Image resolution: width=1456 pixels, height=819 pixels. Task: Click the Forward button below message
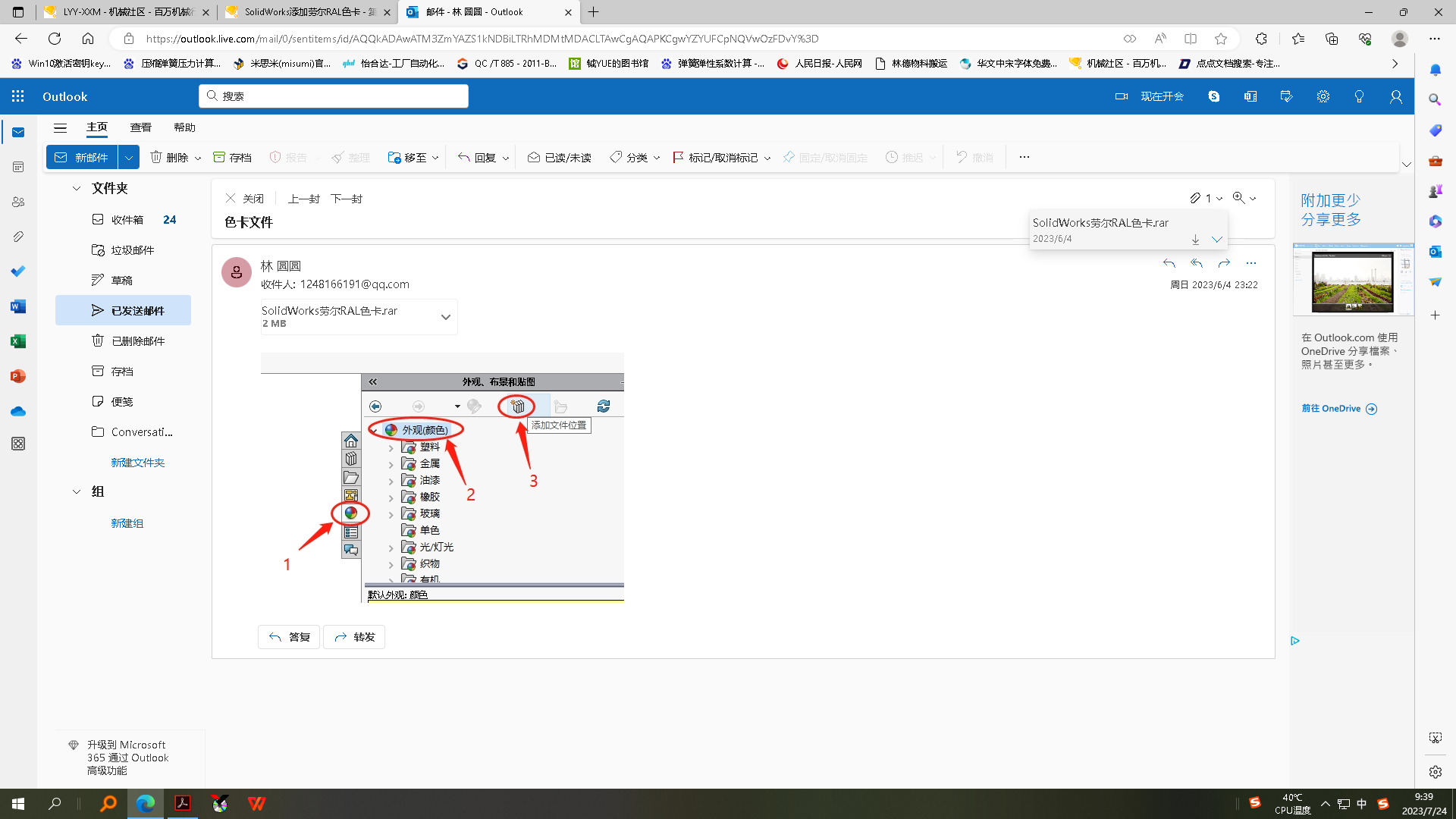click(x=354, y=637)
